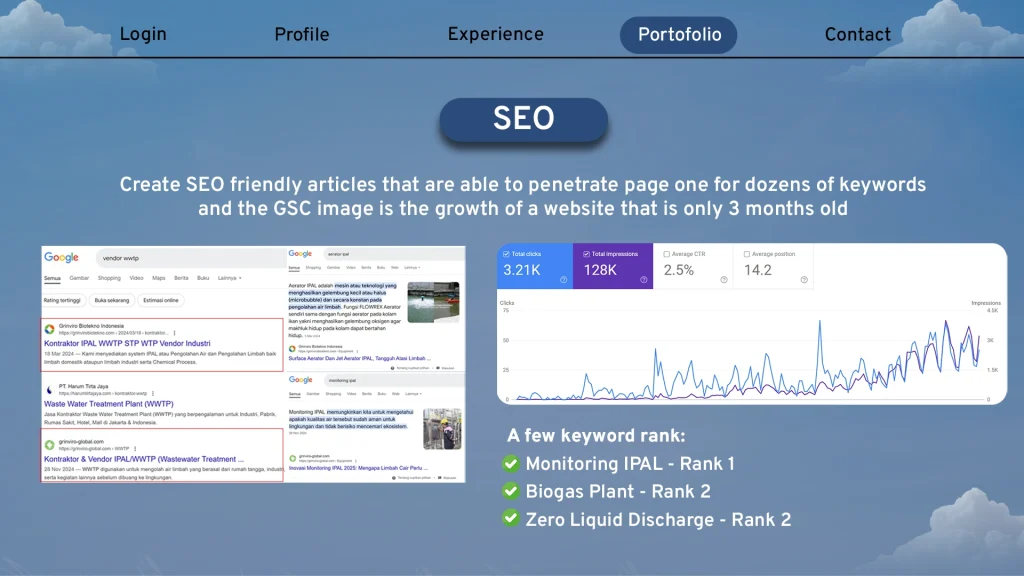Viewport: 1024px width, 576px height.
Task: Click the PT. Harum Tirta Jaya favicon
Action: click(49, 389)
